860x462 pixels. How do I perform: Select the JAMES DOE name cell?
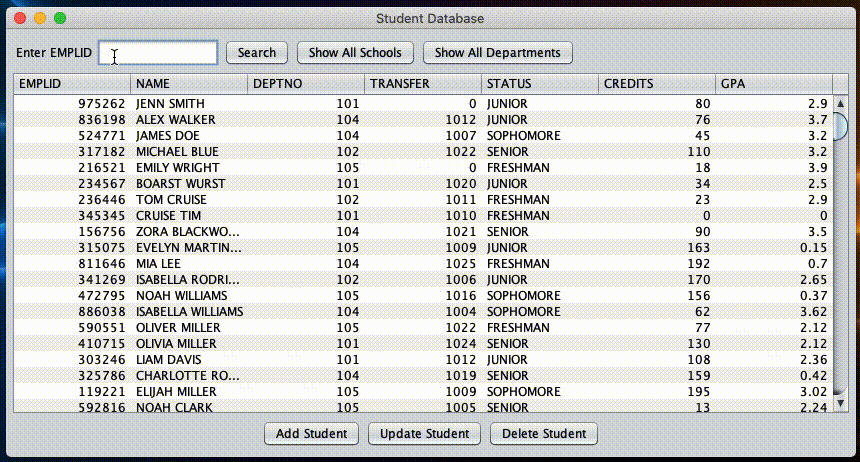(189, 136)
